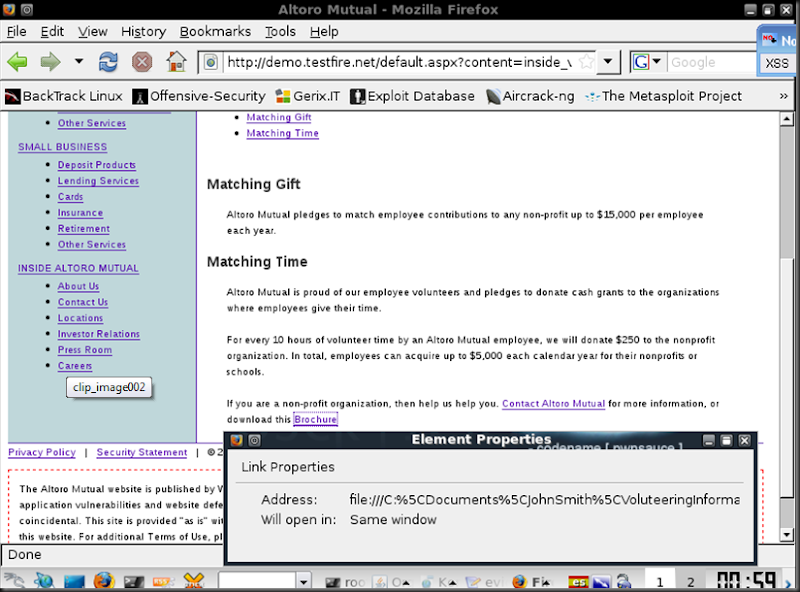The image size is (800, 592).
Task: Switch to virtual desktop 2
Action: coord(690,582)
